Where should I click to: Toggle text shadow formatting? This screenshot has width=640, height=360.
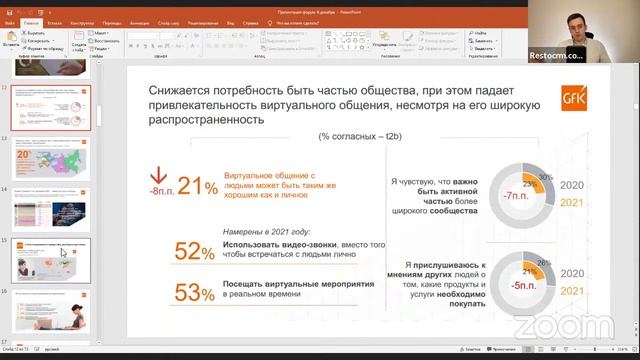(x=153, y=46)
